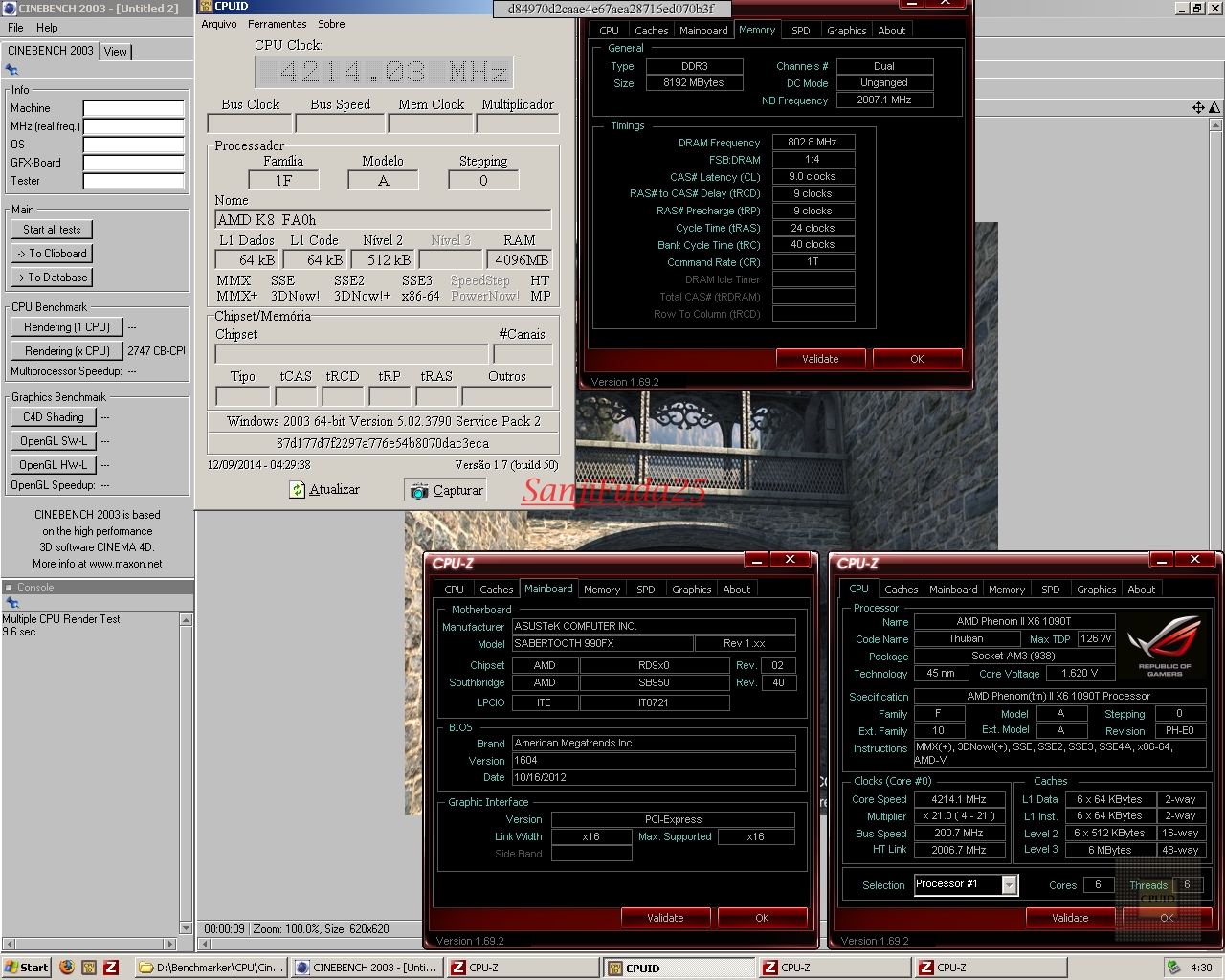Open the Ferramentas menu in CPUID
This screenshot has height=980, width=1225.
tap(278, 24)
